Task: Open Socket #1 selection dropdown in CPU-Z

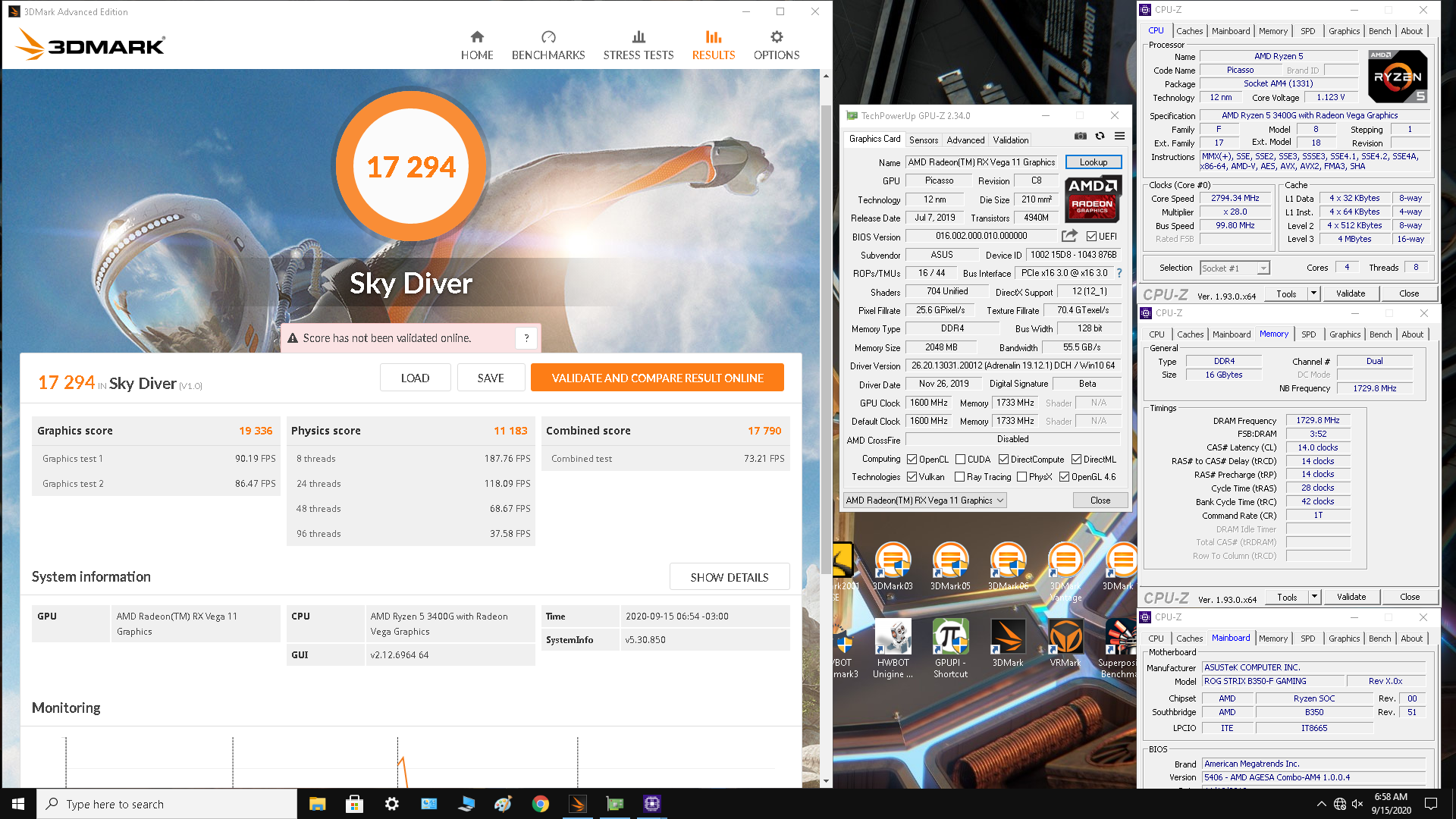Action: [1235, 268]
